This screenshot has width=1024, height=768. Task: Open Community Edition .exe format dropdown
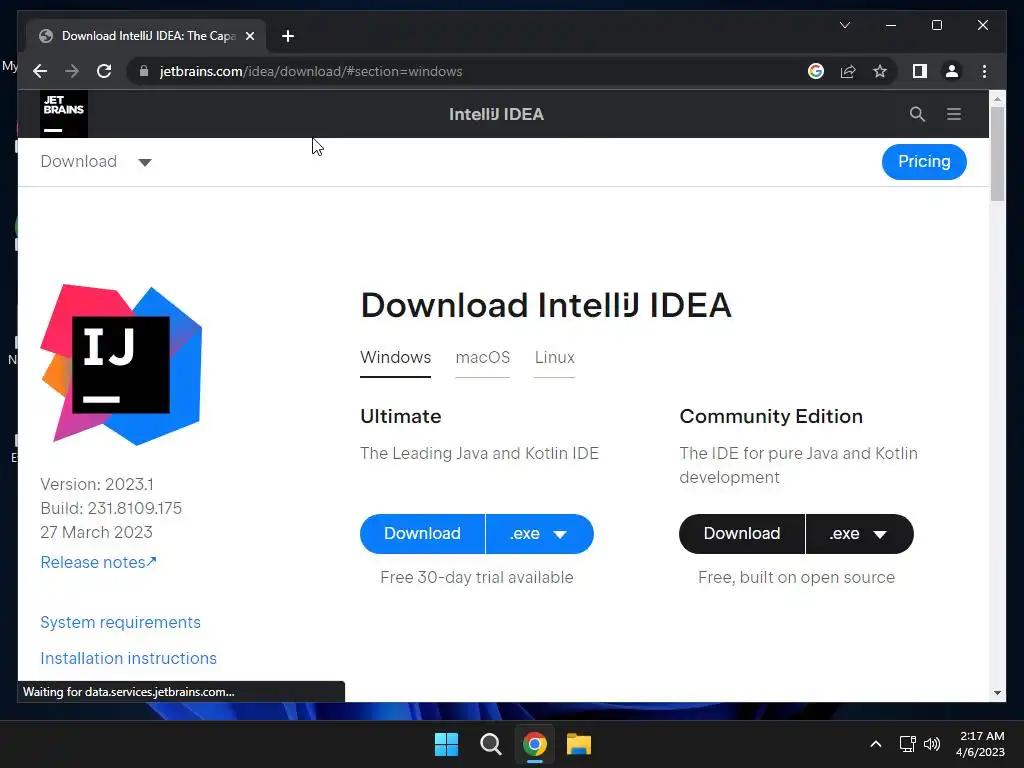[x=859, y=534]
